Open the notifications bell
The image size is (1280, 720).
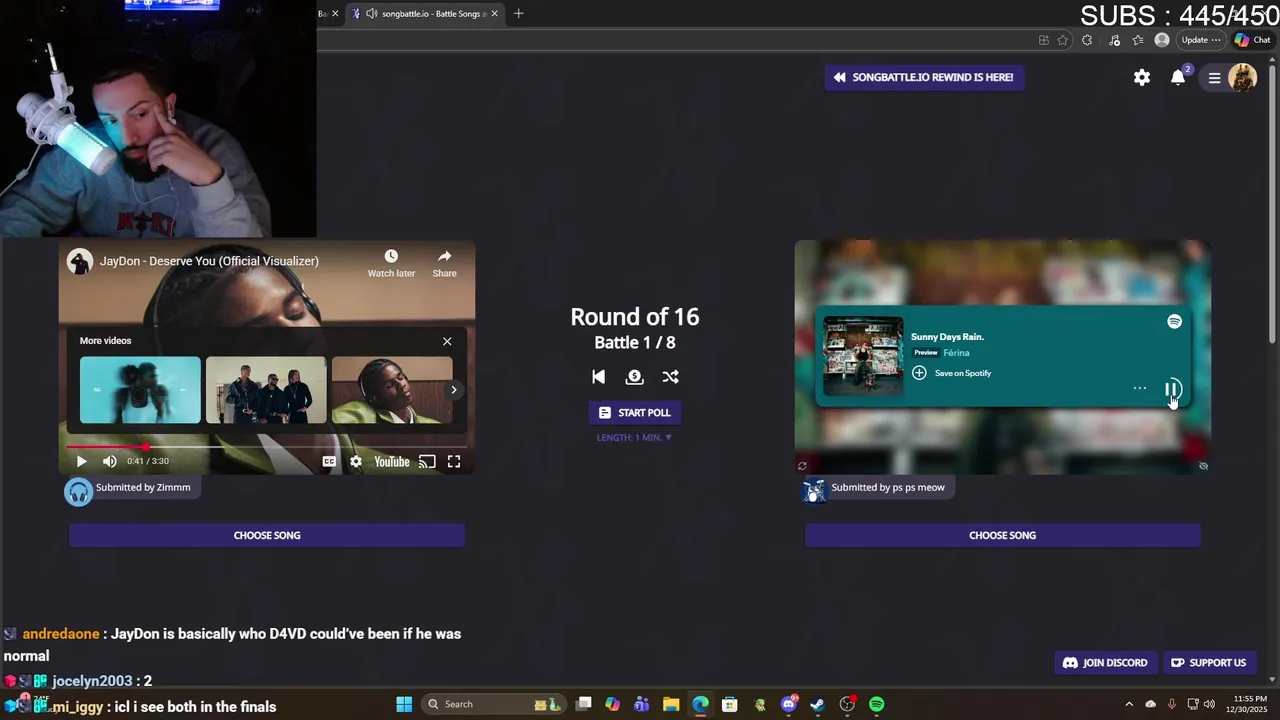tap(1178, 77)
